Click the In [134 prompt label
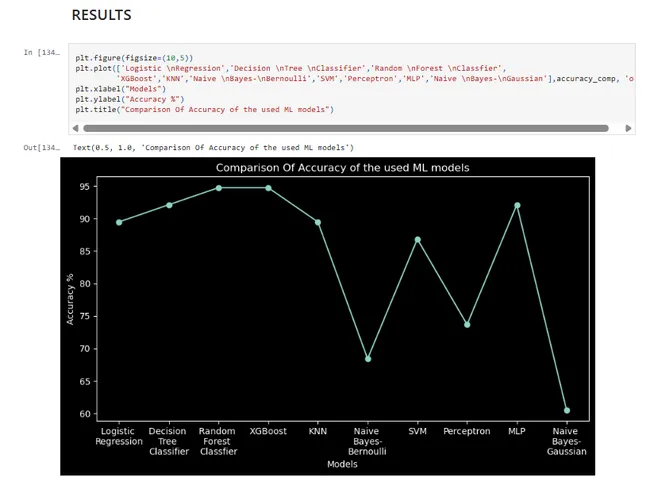 pos(41,53)
